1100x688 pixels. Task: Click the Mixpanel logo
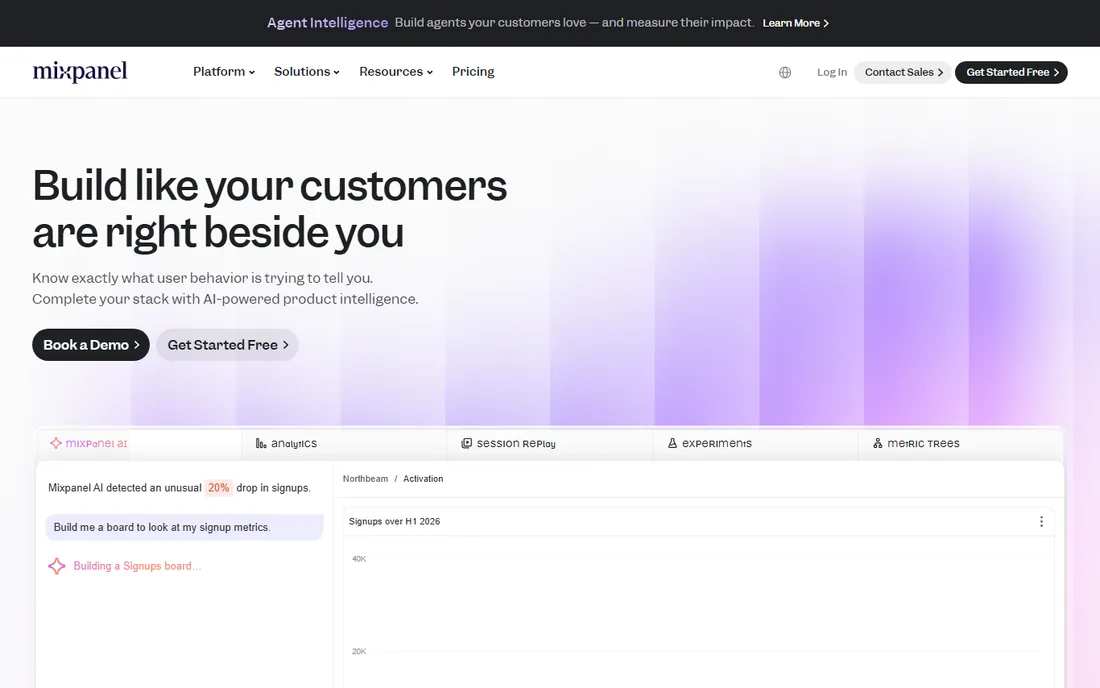click(x=80, y=72)
